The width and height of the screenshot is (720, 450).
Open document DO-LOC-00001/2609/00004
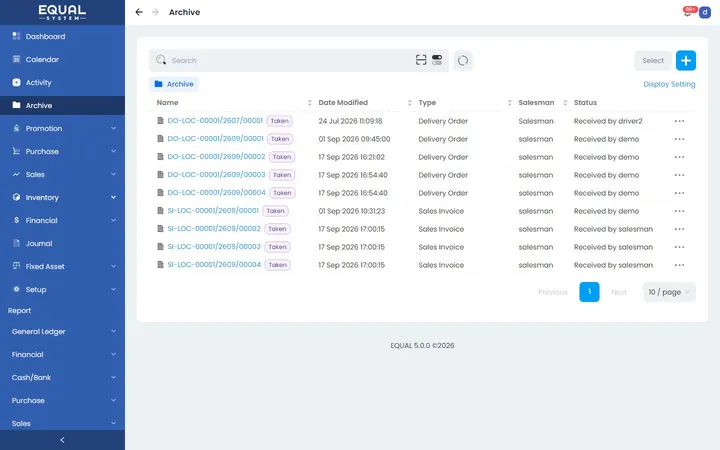click(216, 192)
